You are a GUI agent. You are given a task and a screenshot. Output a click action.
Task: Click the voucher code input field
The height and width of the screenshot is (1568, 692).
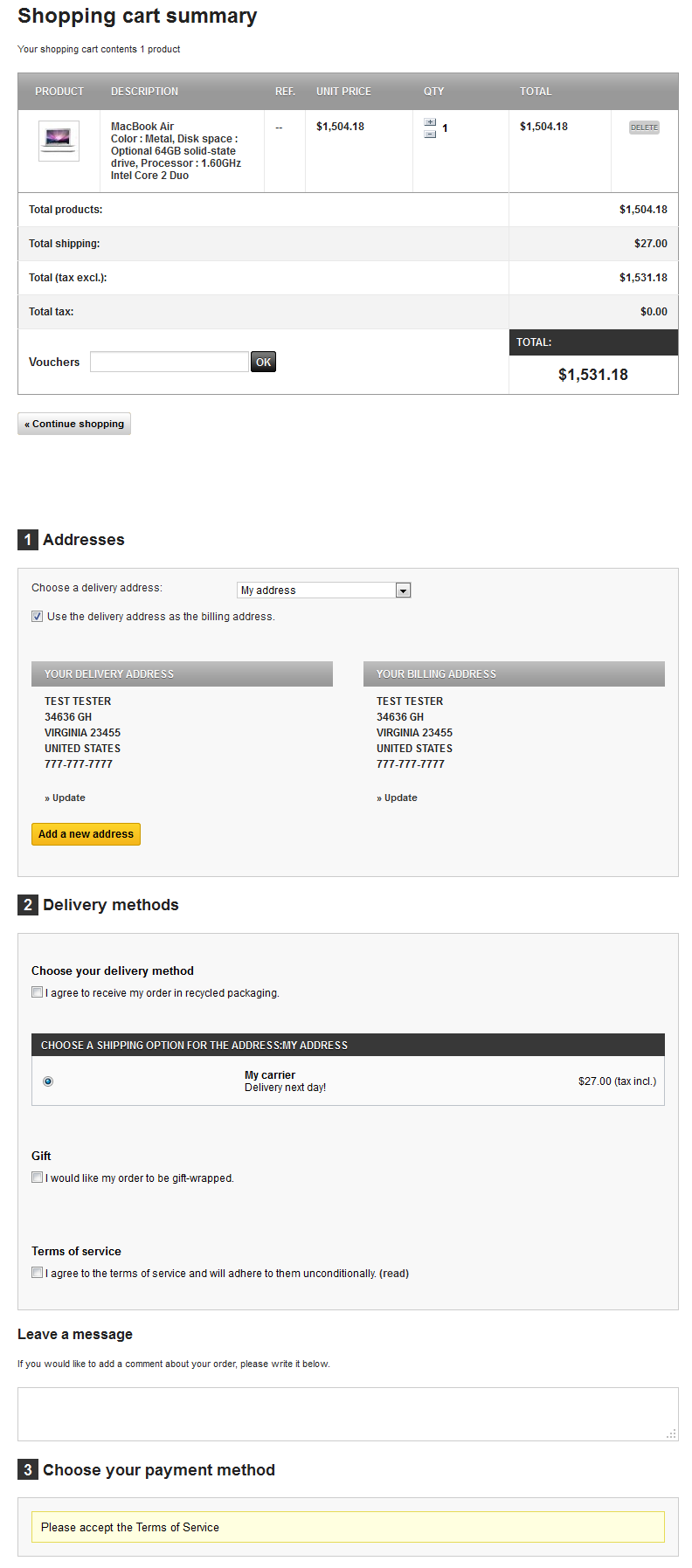coord(169,362)
